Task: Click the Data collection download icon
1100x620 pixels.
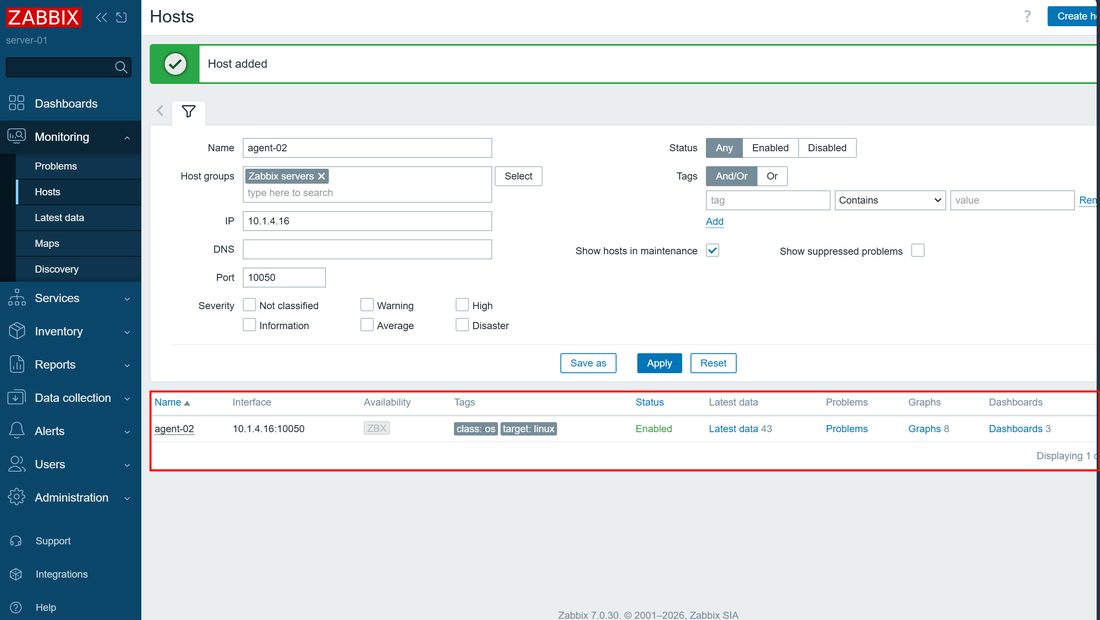Action: (17, 398)
